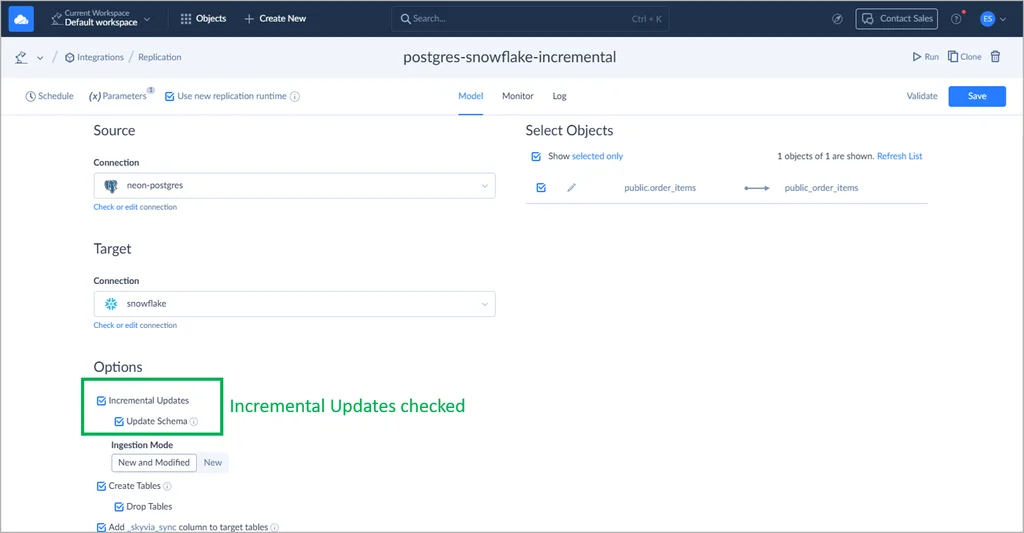Select New and Modified ingestion mode
The height and width of the screenshot is (533, 1024).
coord(154,462)
